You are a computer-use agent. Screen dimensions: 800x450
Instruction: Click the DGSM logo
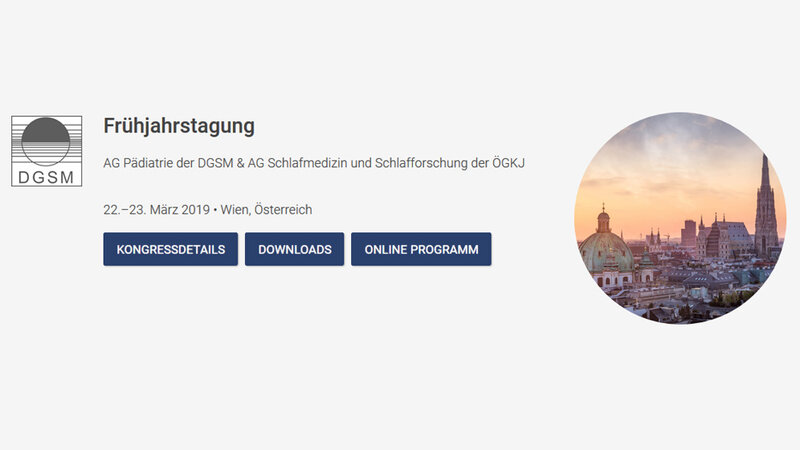(x=46, y=151)
